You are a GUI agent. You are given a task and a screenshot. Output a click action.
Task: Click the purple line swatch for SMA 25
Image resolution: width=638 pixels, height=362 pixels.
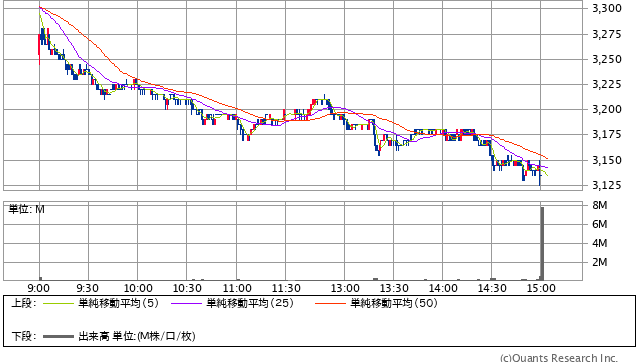186,303
